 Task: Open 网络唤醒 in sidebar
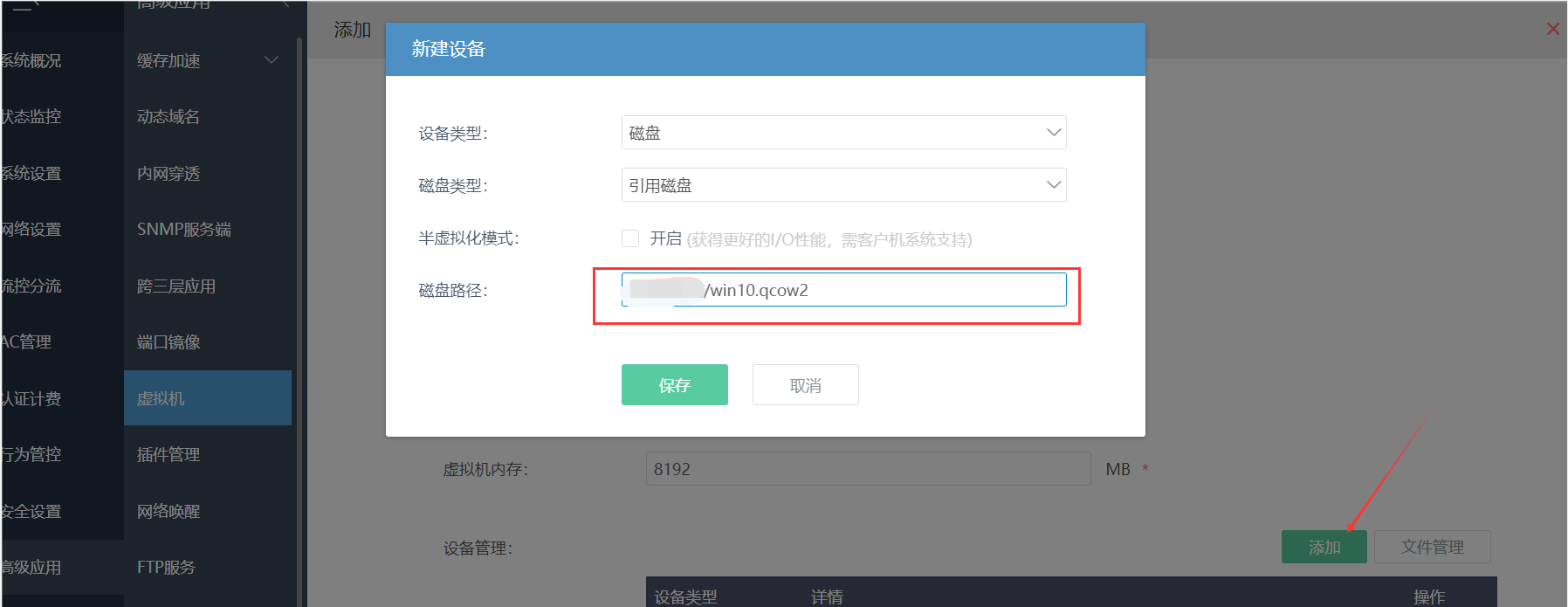click(x=168, y=512)
